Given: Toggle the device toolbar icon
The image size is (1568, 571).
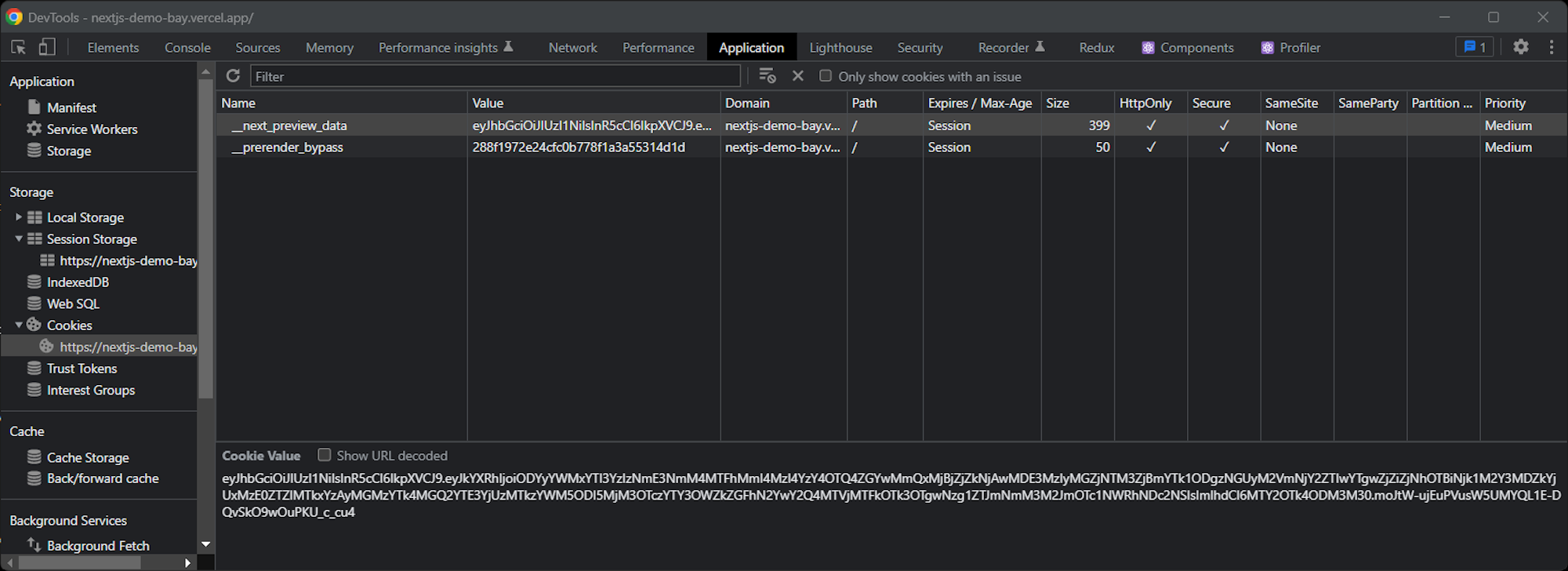Looking at the screenshot, I should 47,47.
